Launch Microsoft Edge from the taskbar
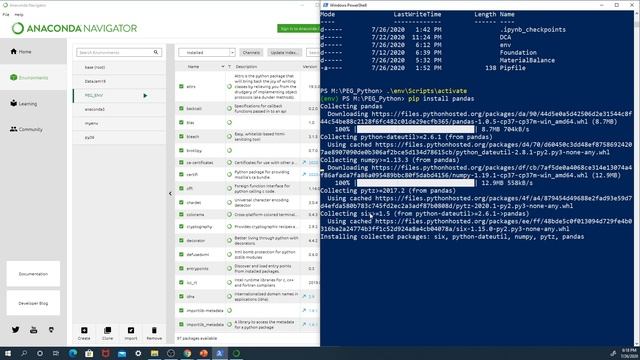 tap(73, 353)
